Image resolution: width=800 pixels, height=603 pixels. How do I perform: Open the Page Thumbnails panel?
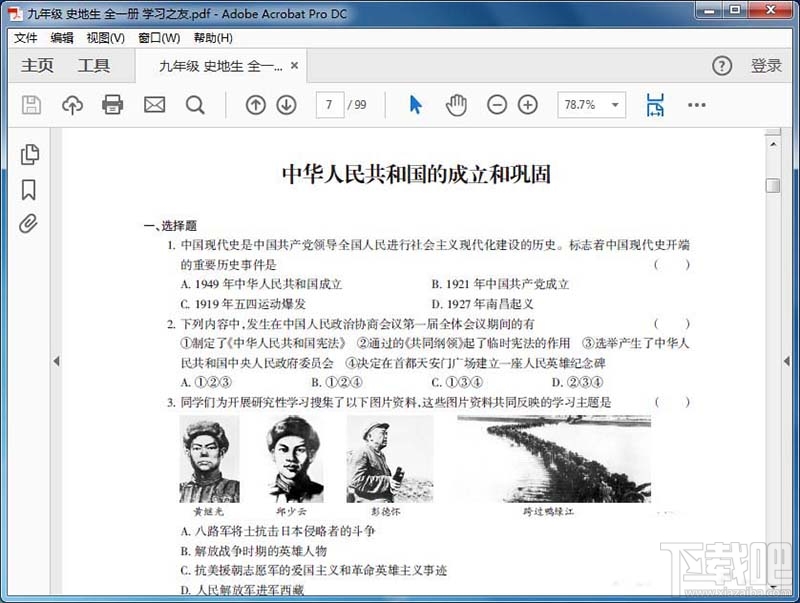(29, 155)
